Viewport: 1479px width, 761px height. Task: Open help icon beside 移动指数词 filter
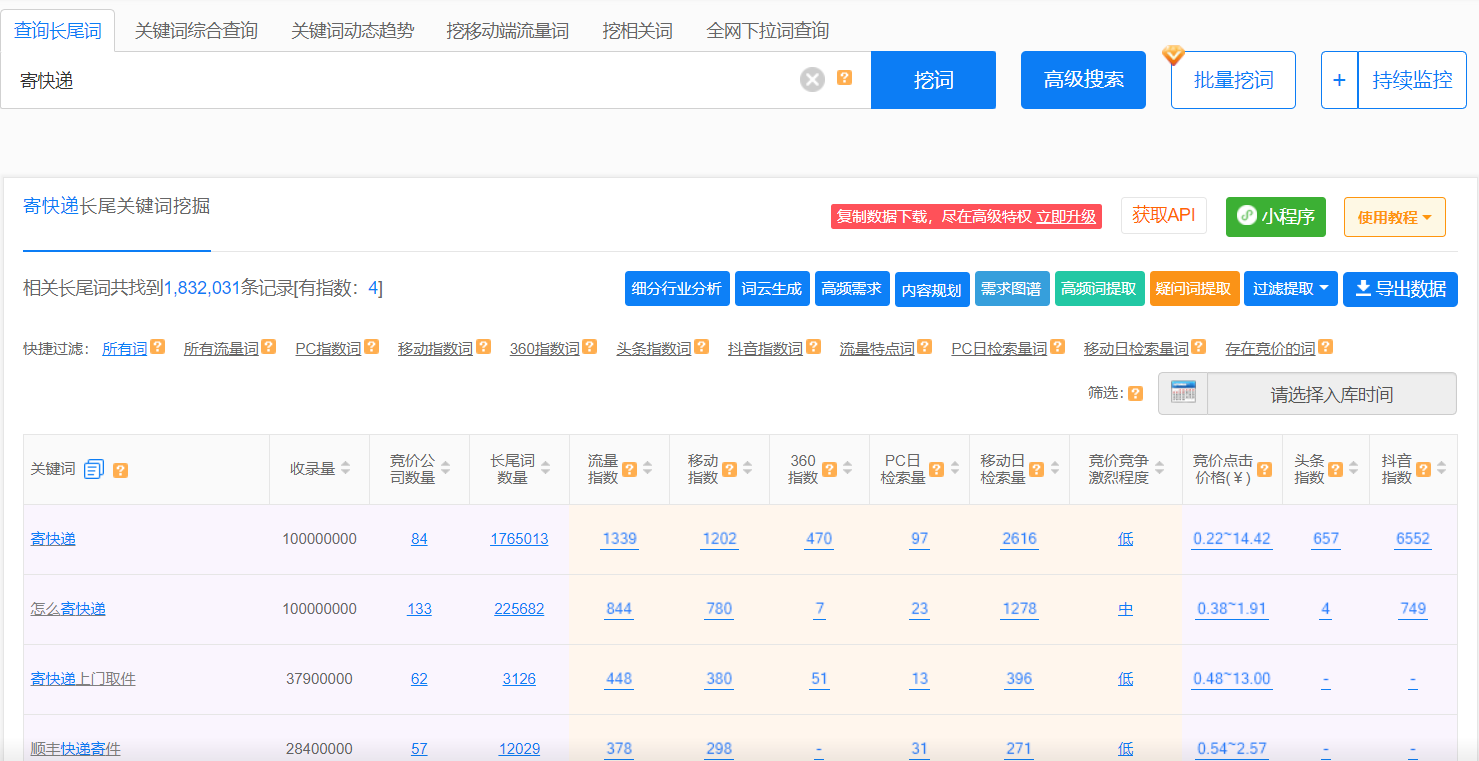pos(483,347)
